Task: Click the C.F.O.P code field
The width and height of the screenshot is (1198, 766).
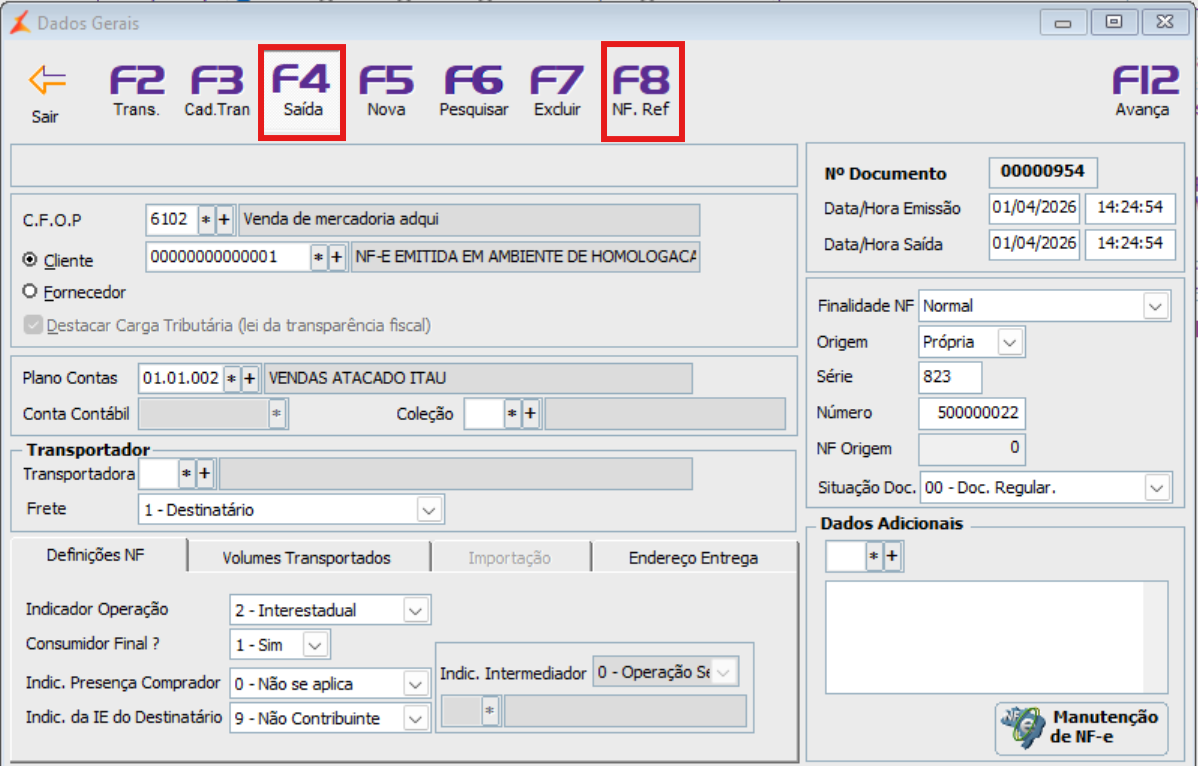Action: [x=172, y=220]
